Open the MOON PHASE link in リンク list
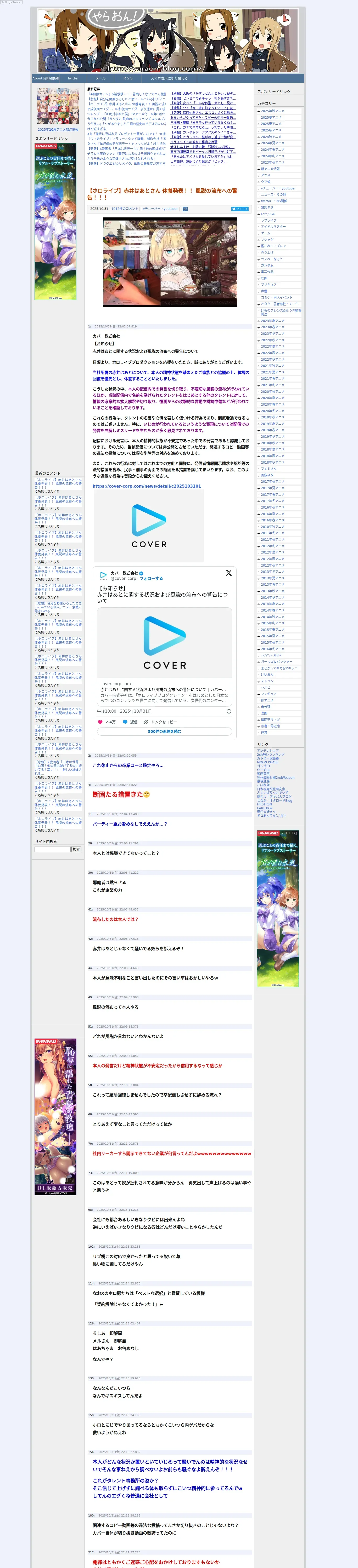Image resolution: width=358 pixels, height=1568 pixels. coord(268,762)
